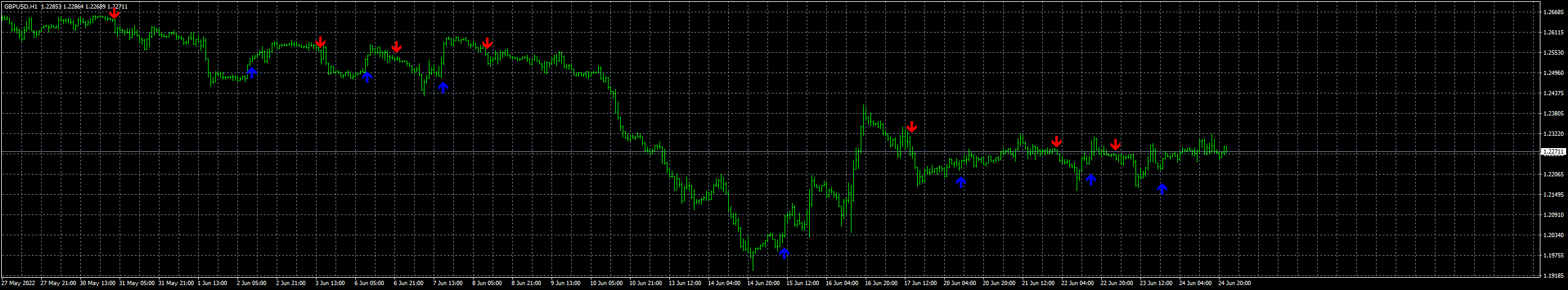Click the 10 Jun 05:00 time label
The image size is (1568, 290).
606,283
